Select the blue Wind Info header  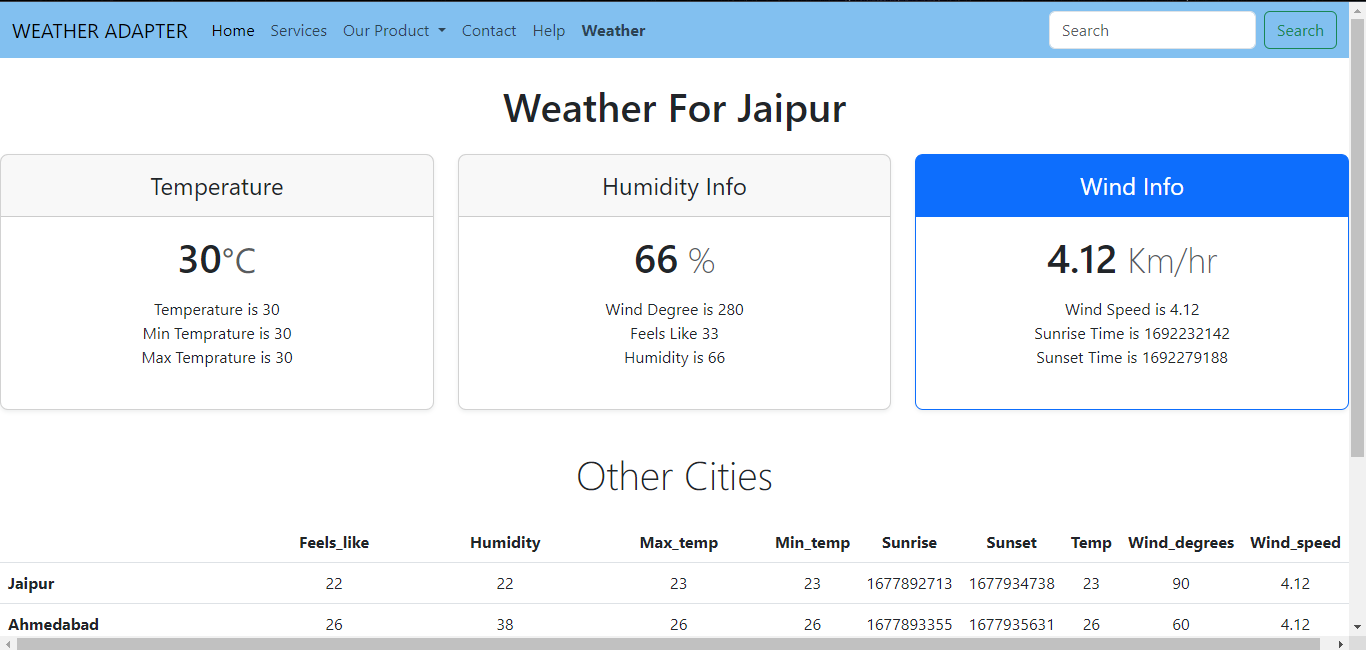pyautogui.click(x=1131, y=187)
